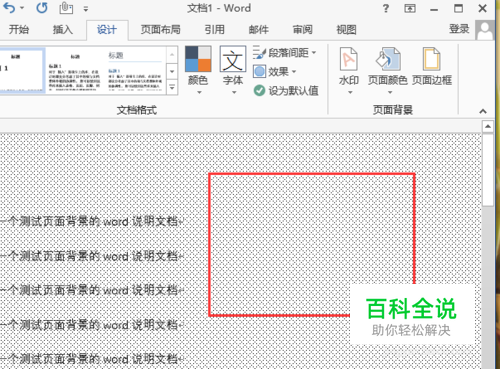This screenshot has width=500, height=369.
Task: Open the 页面布局 tab
Action: pos(160,30)
